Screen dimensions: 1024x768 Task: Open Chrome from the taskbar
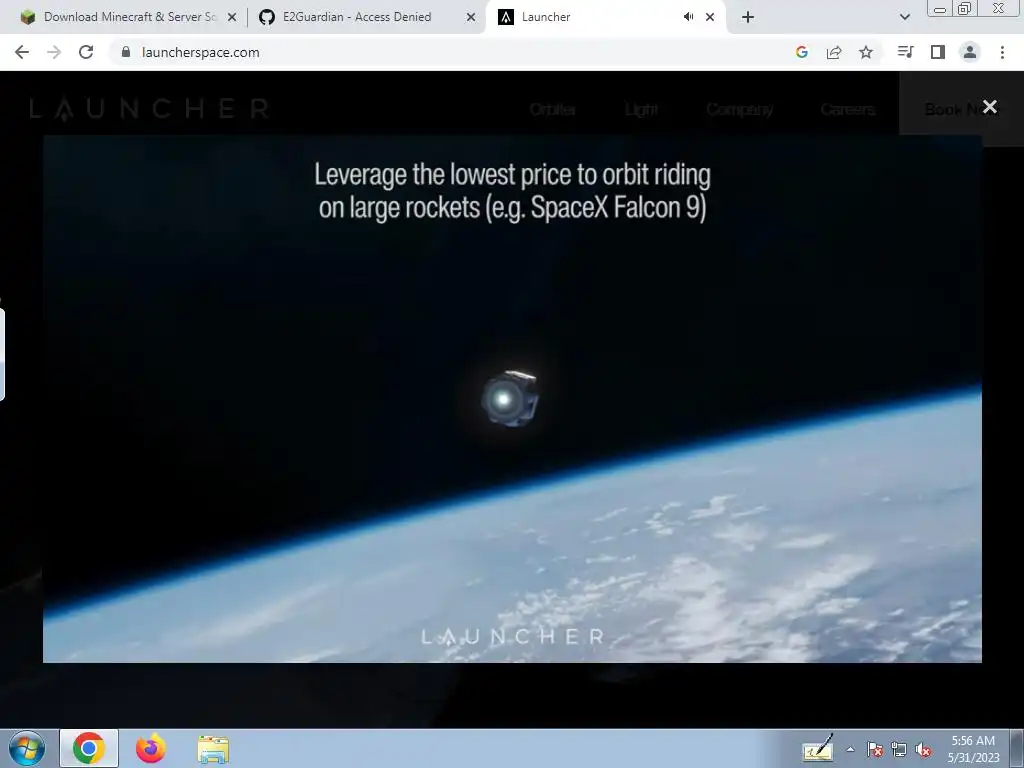[89, 748]
